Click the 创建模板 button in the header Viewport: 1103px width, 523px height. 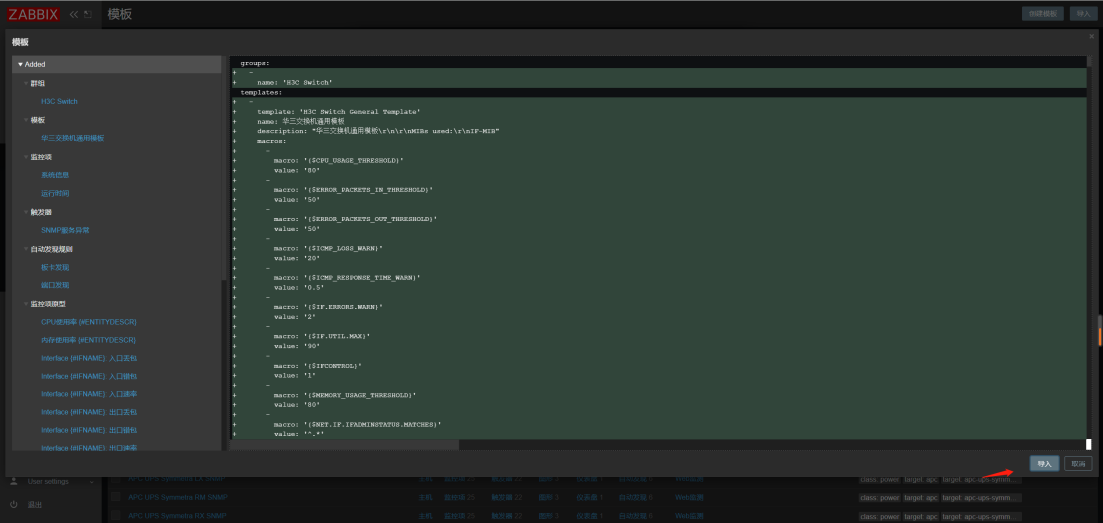click(x=1043, y=13)
